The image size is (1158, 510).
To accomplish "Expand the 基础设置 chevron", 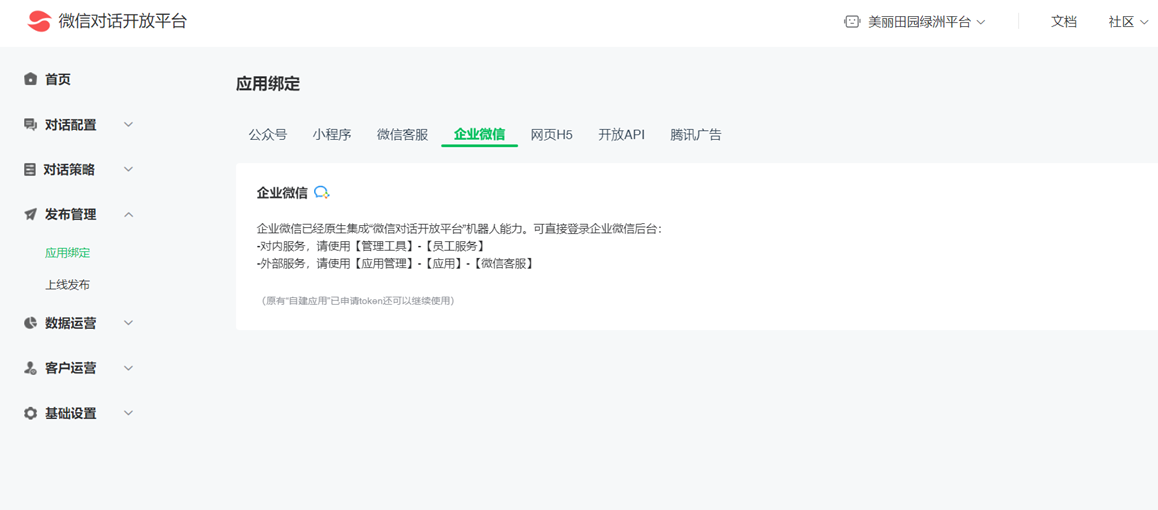I will (128, 413).
